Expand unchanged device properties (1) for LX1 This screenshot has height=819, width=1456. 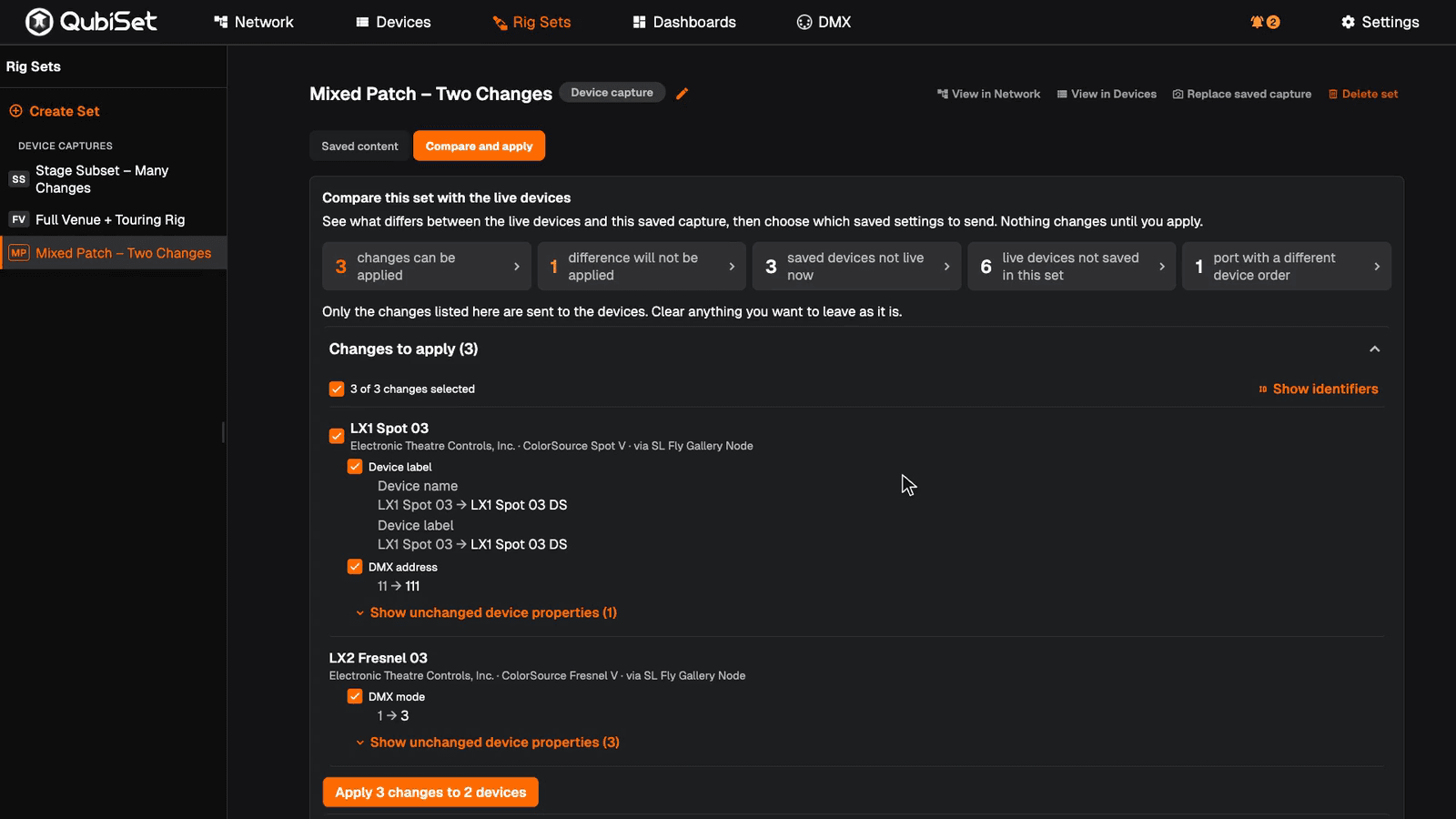(x=487, y=612)
